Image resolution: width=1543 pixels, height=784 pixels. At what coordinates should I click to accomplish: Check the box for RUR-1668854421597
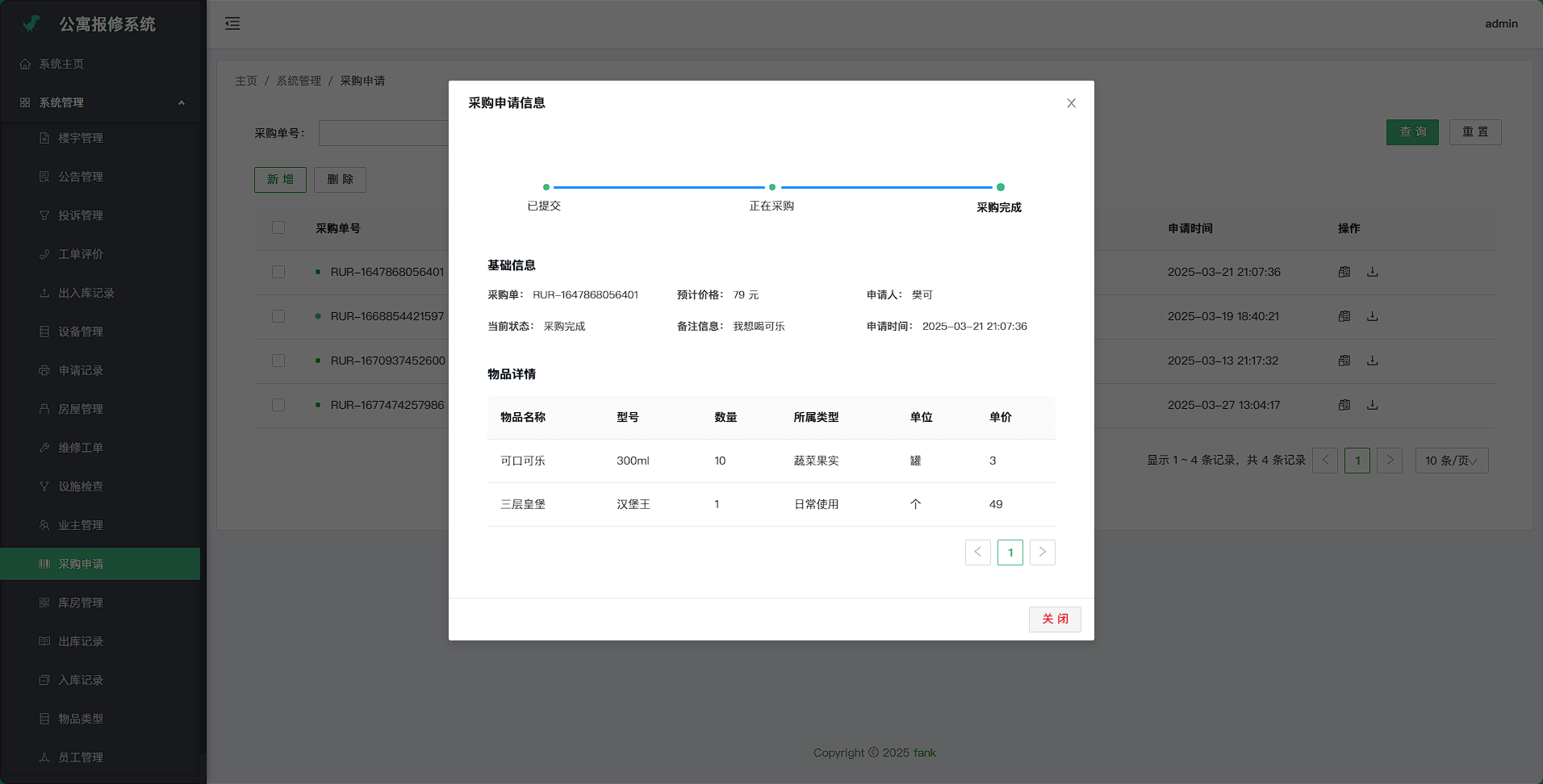278,316
